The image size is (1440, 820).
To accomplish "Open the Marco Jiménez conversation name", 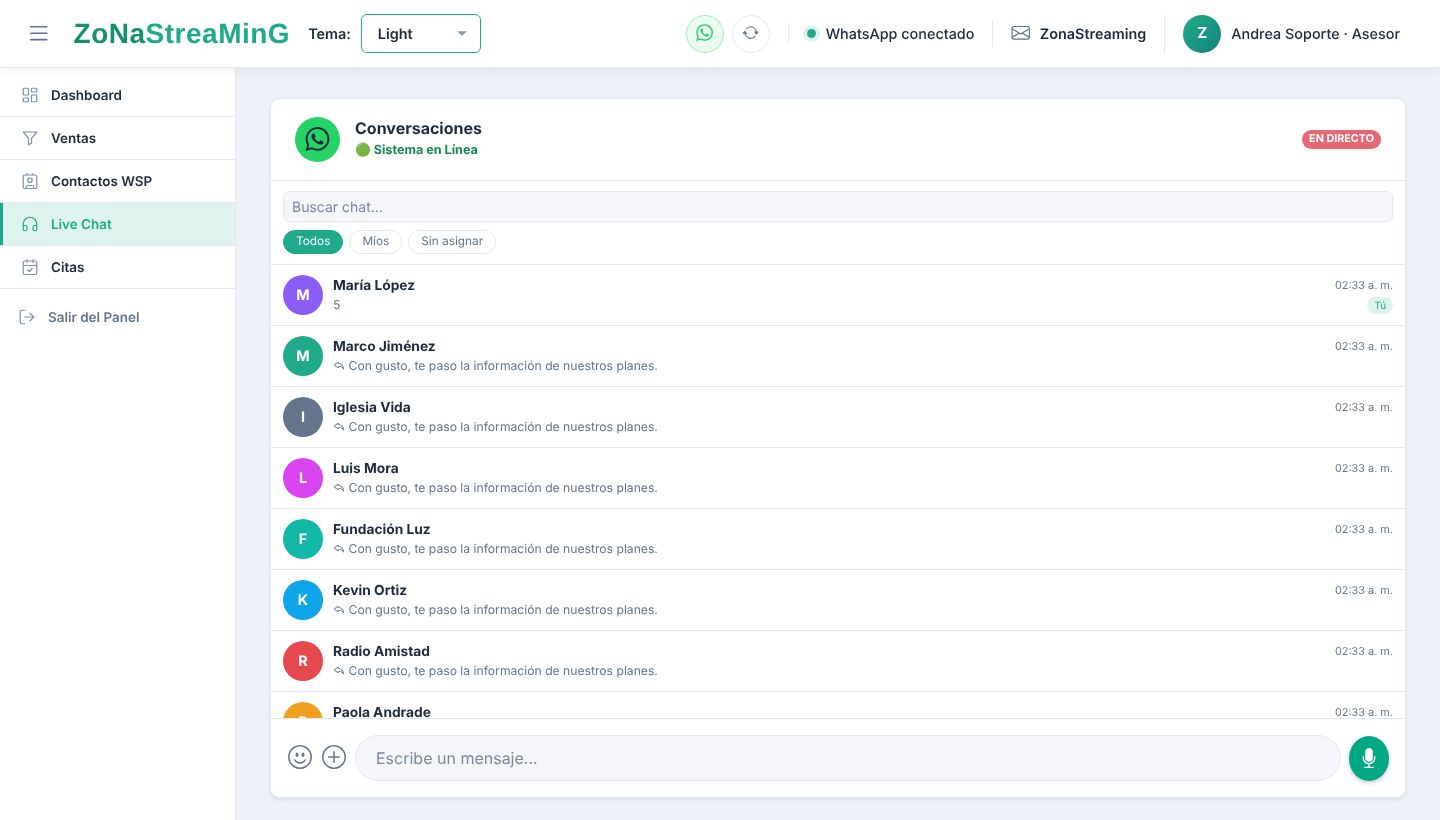I will click(384, 346).
